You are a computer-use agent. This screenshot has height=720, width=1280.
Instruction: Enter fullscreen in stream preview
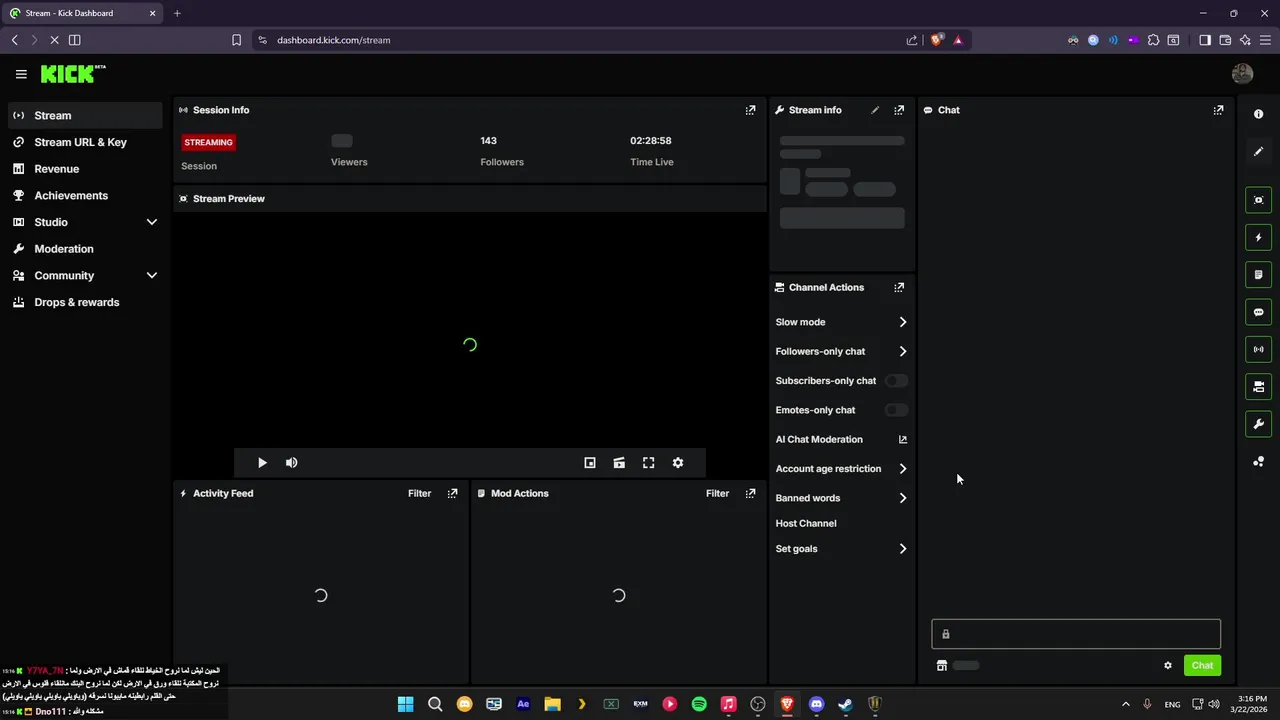[648, 462]
